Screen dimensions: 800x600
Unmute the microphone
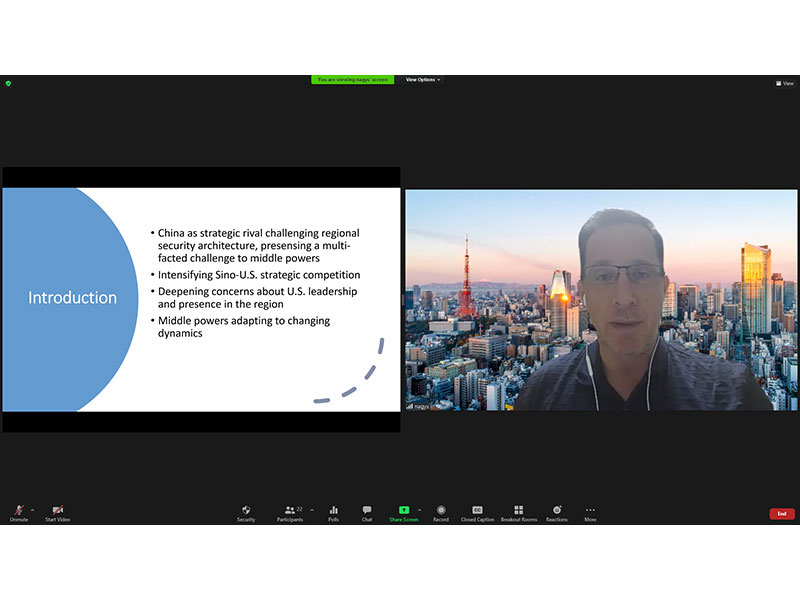[18, 512]
